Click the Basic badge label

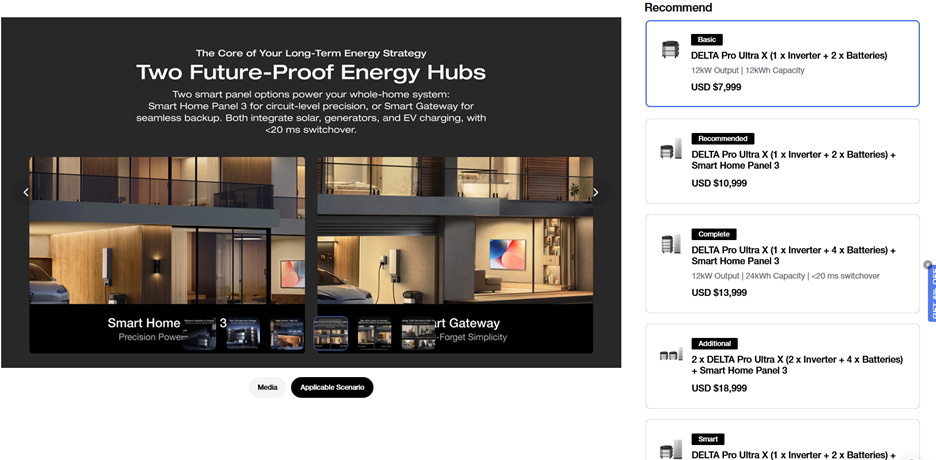tap(707, 39)
